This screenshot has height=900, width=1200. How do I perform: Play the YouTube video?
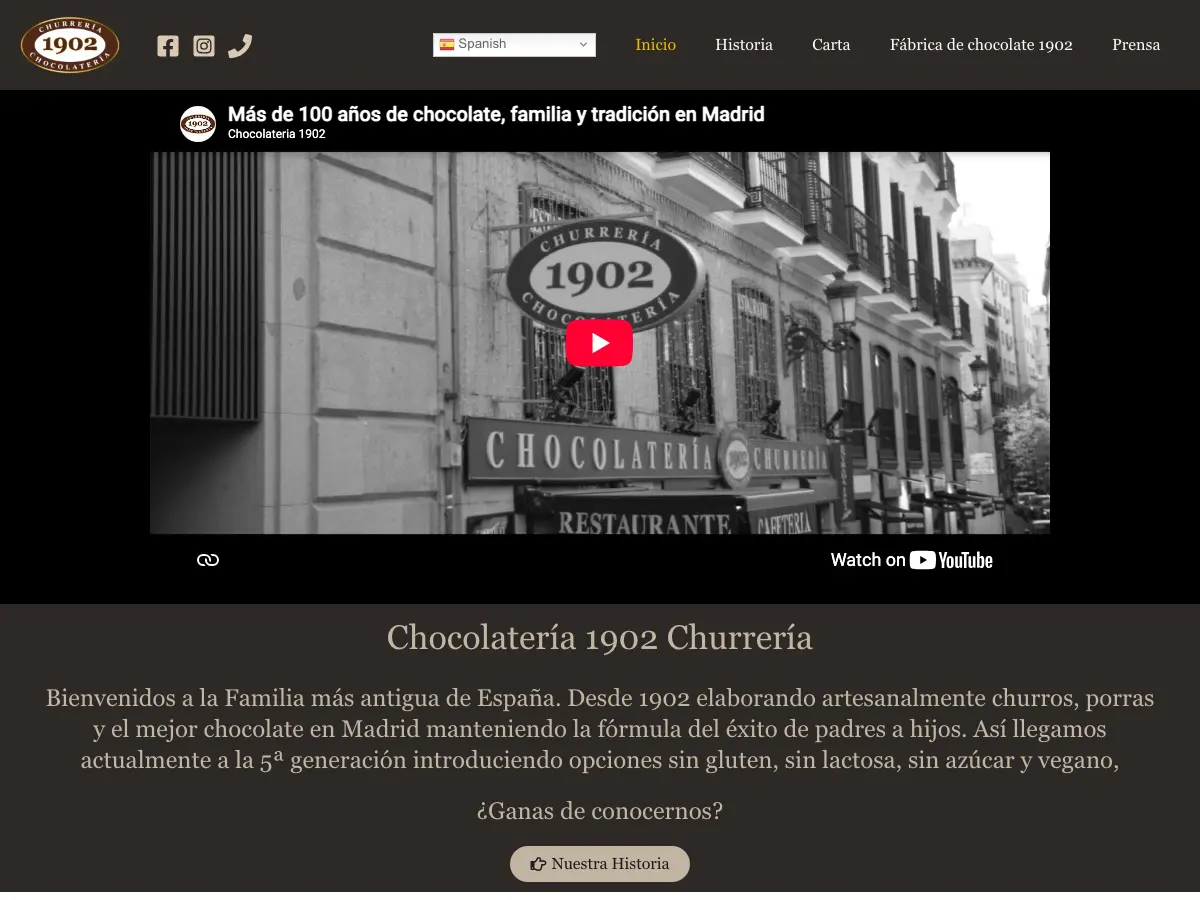click(x=599, y=343)
